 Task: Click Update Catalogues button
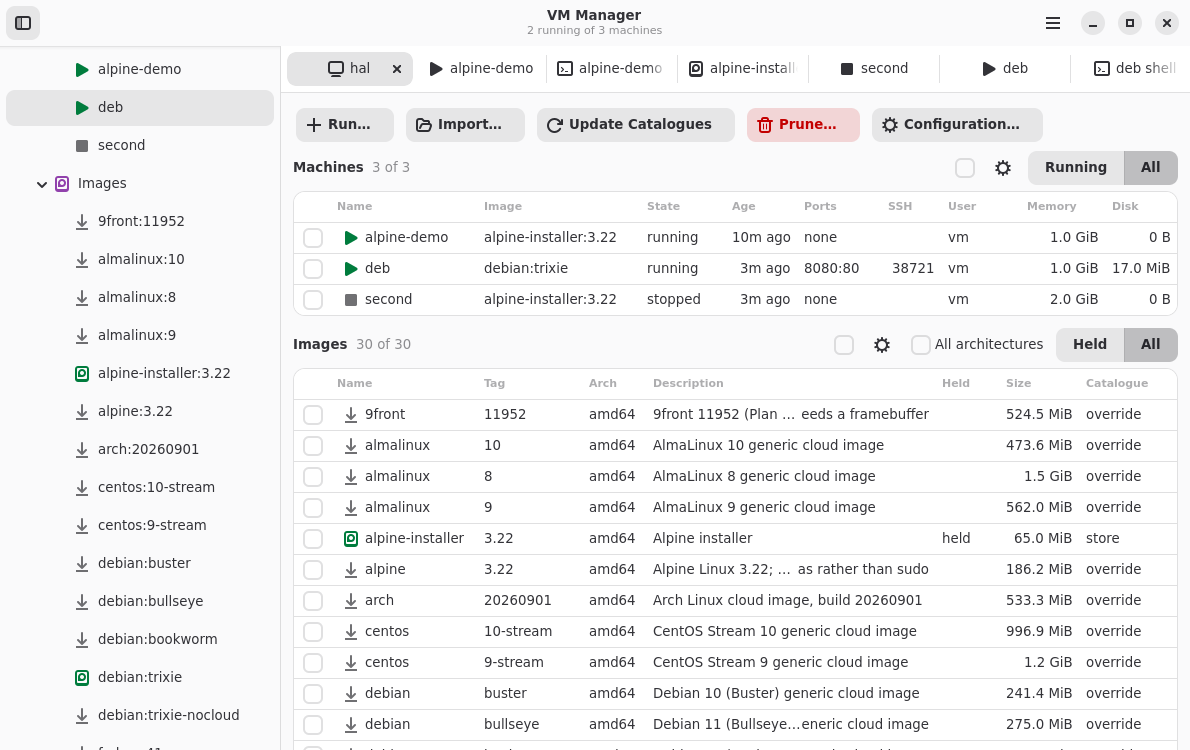click(635, 124)
